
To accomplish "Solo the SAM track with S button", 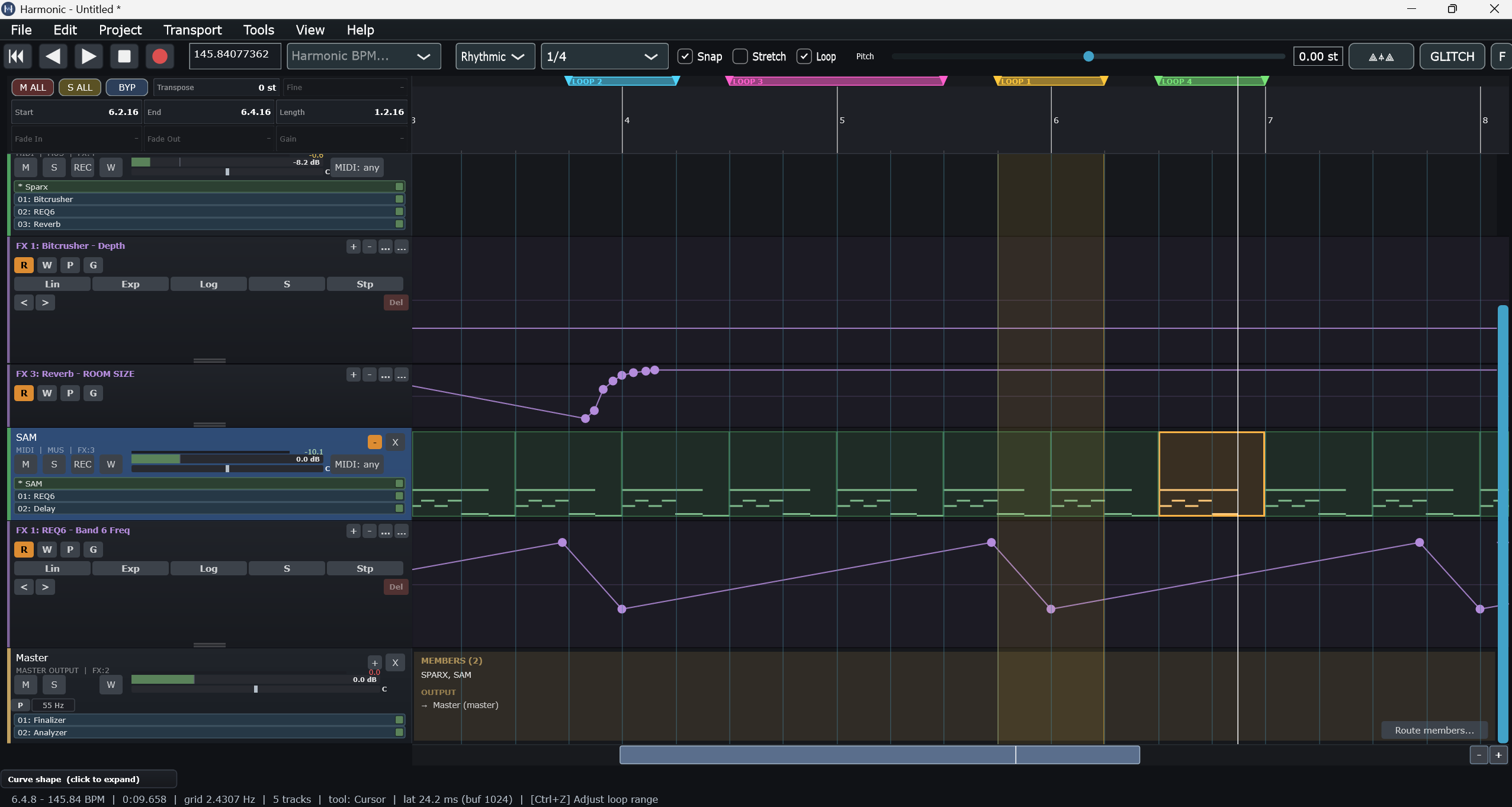I will (x=54, y=465).
